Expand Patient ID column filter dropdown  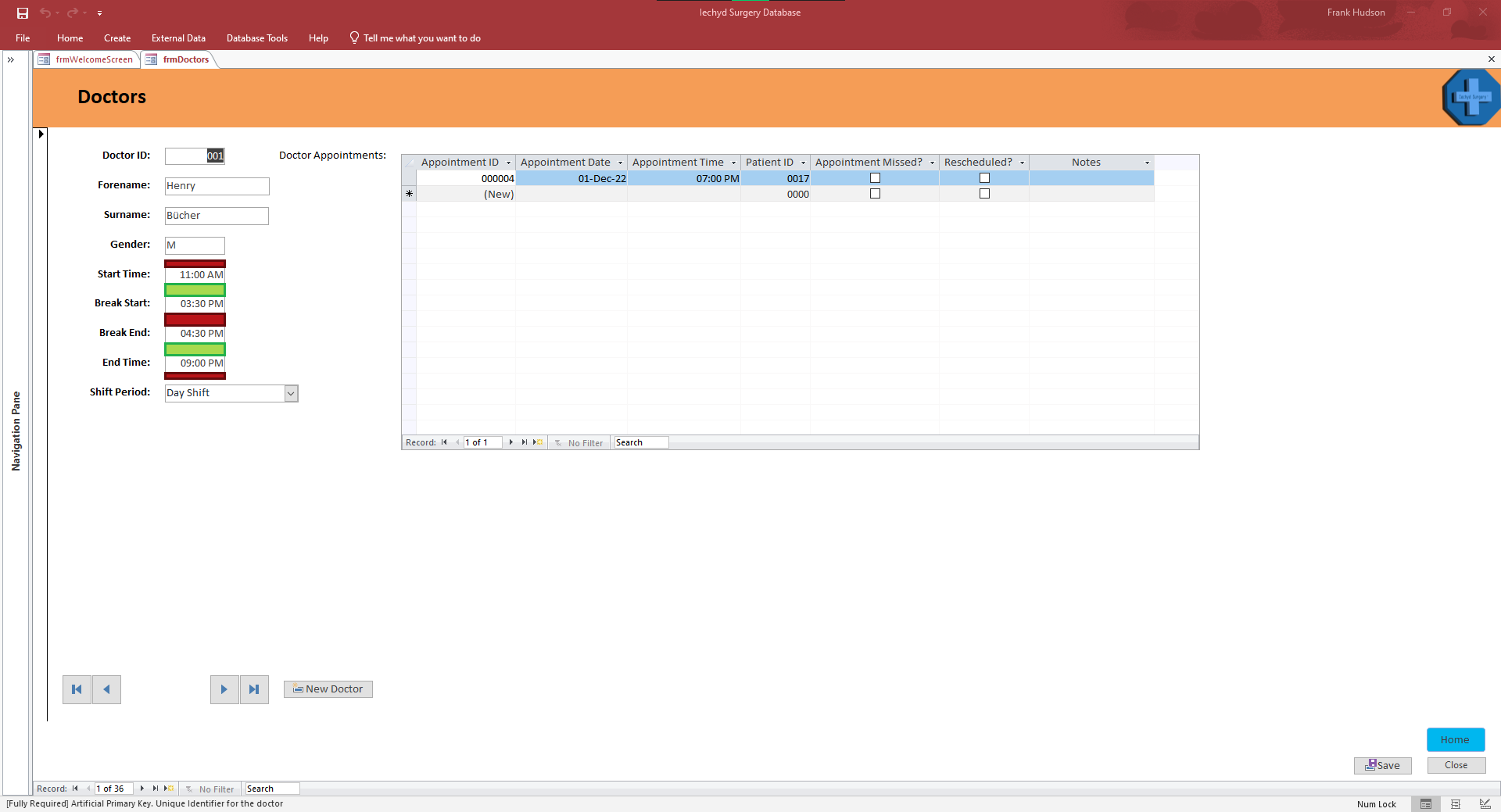803,163
